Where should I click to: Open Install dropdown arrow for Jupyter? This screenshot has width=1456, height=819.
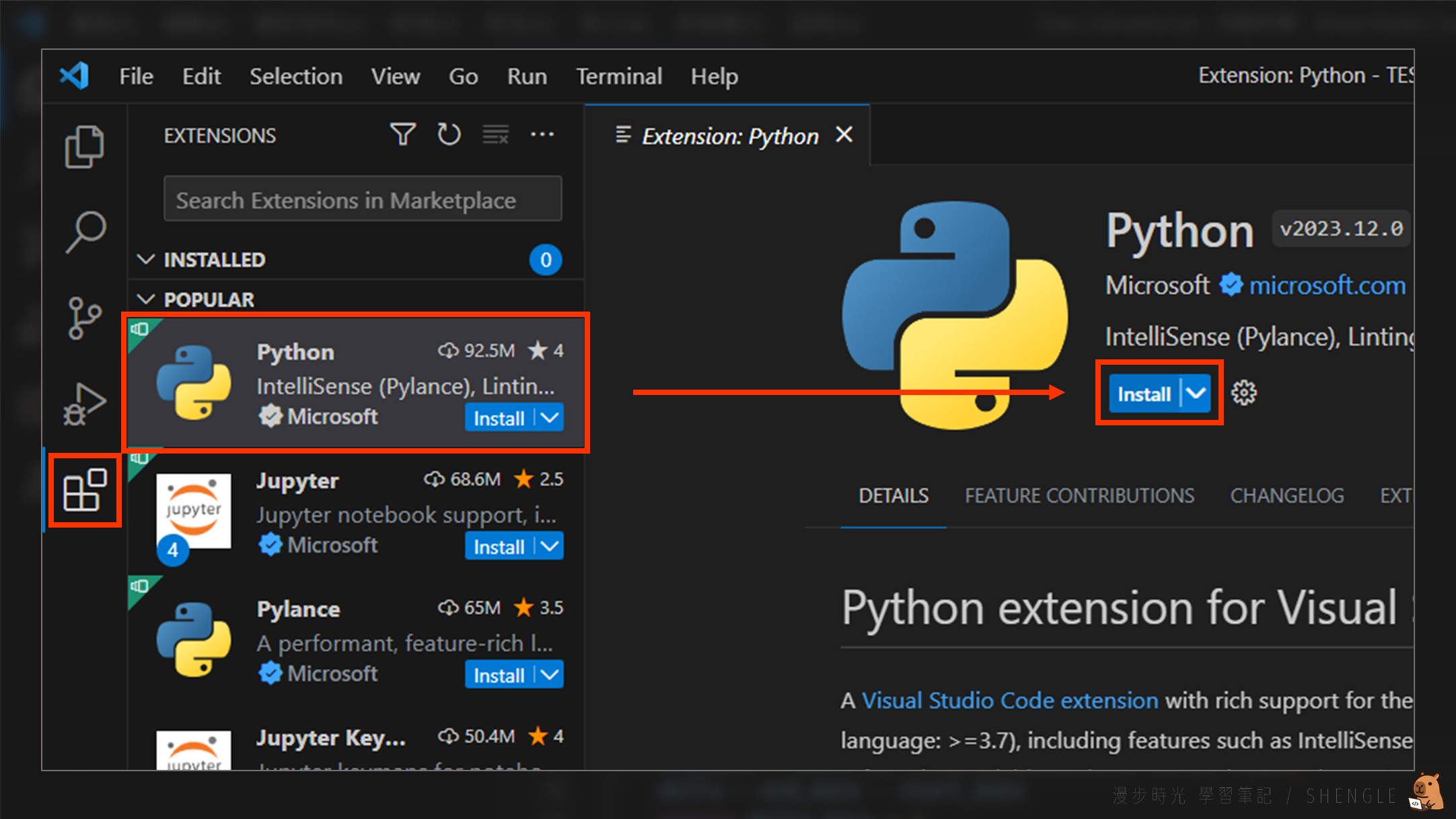pos(550,546)
